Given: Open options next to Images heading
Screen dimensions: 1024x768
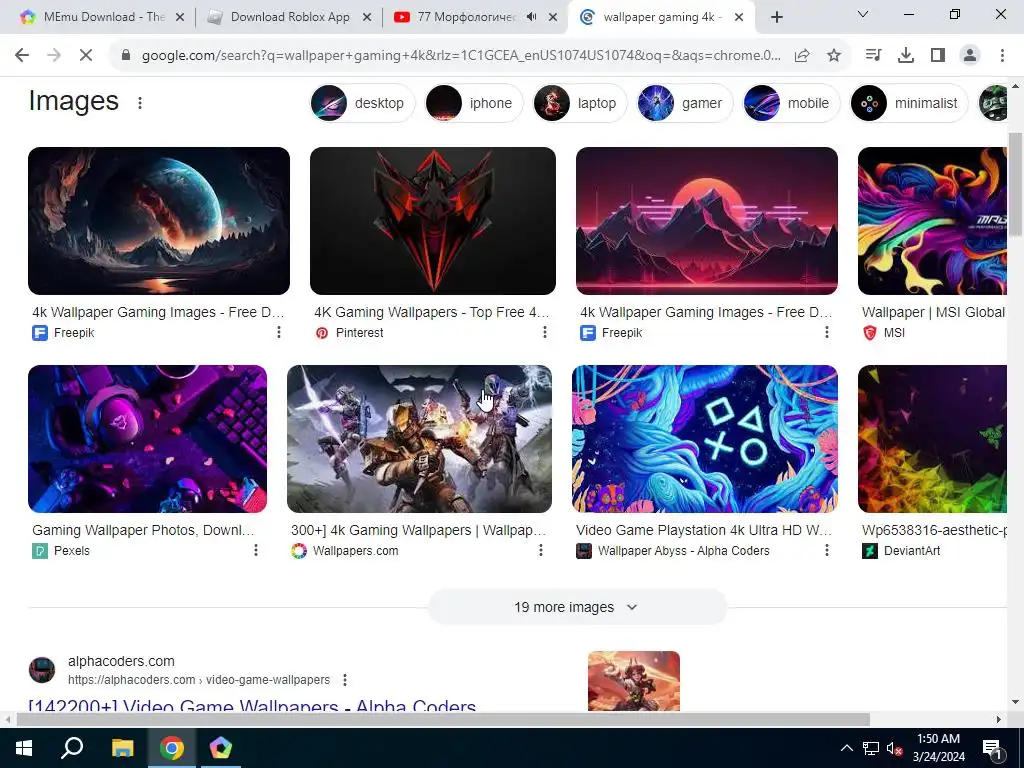Looking at the screenshot, I should (x=140, y=103).
